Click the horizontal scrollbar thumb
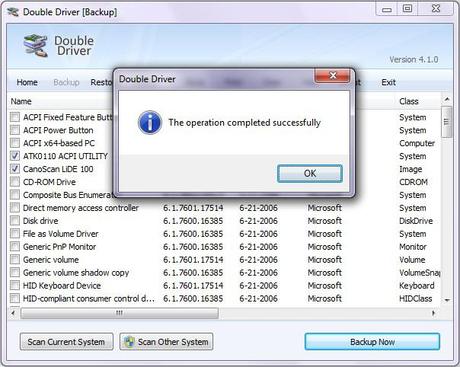The image size is (460, 367). click(119, 313)
